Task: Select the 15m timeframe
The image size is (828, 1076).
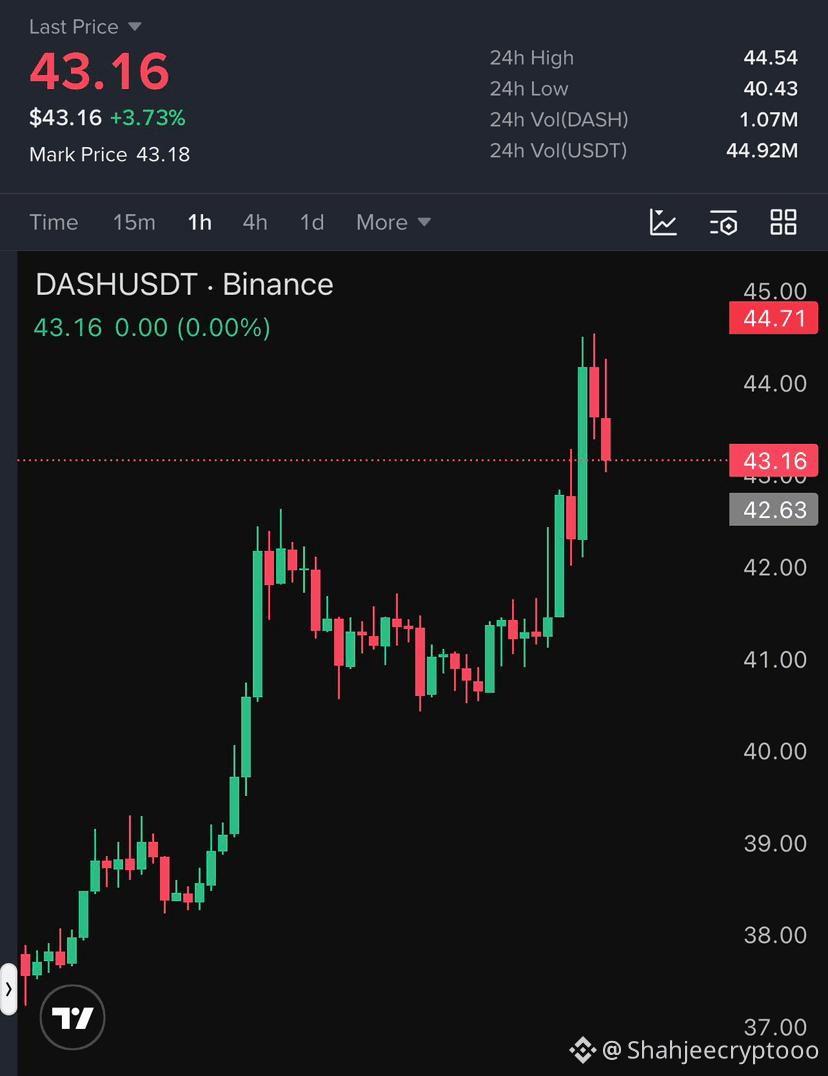Action: 134,222
